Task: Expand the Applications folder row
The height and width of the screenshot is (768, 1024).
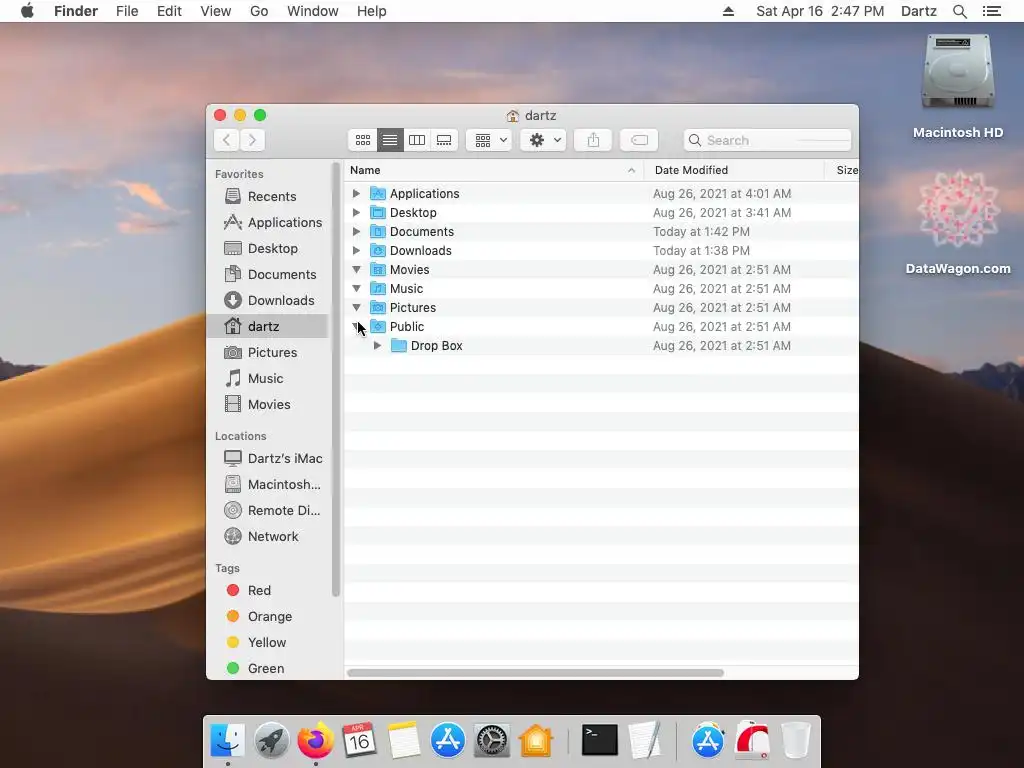Action: (357, 193)
